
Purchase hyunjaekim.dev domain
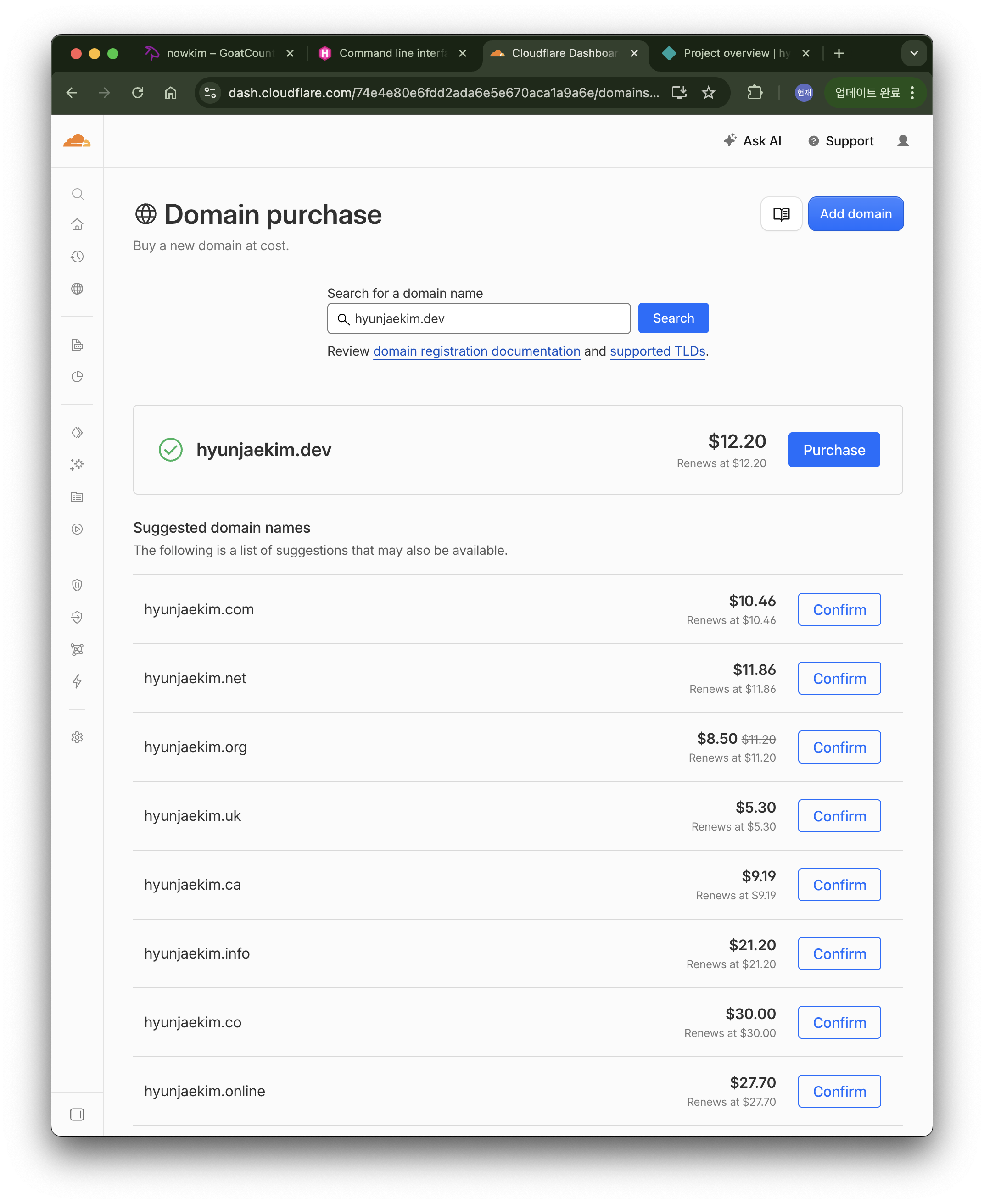pos(834,450)
